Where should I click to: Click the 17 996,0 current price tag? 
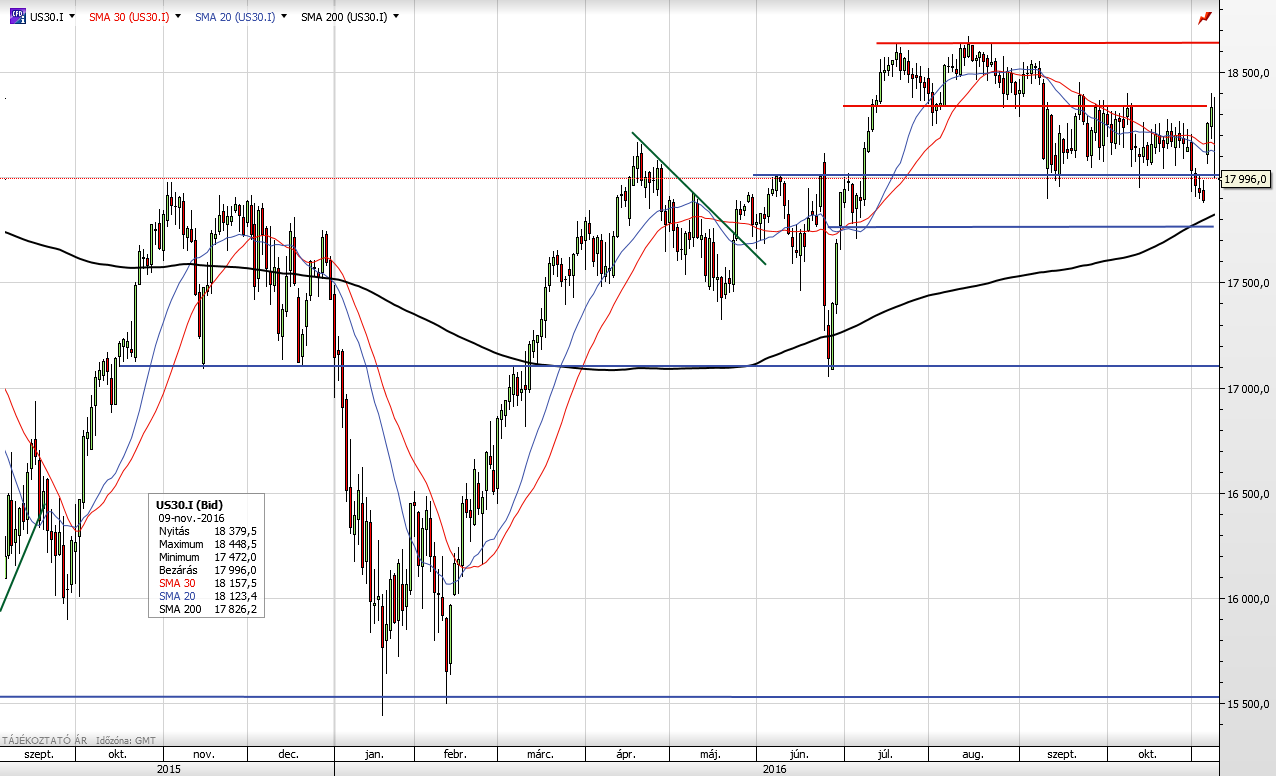[1245, 179]
